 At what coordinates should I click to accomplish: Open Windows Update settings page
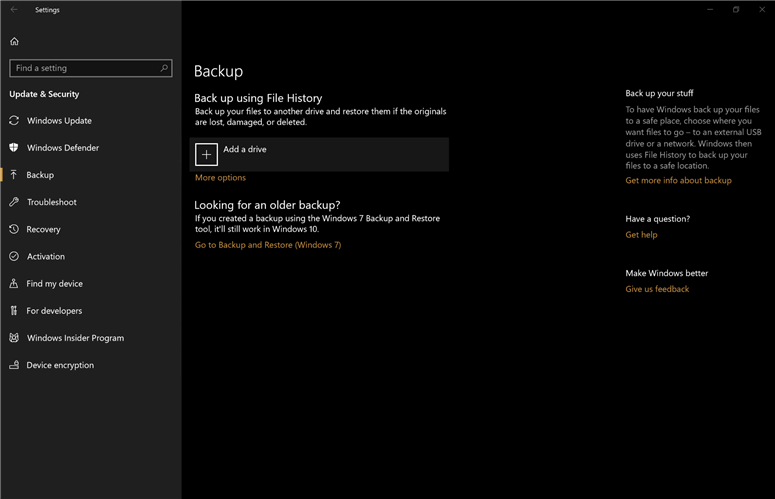[x=59, y=121]
